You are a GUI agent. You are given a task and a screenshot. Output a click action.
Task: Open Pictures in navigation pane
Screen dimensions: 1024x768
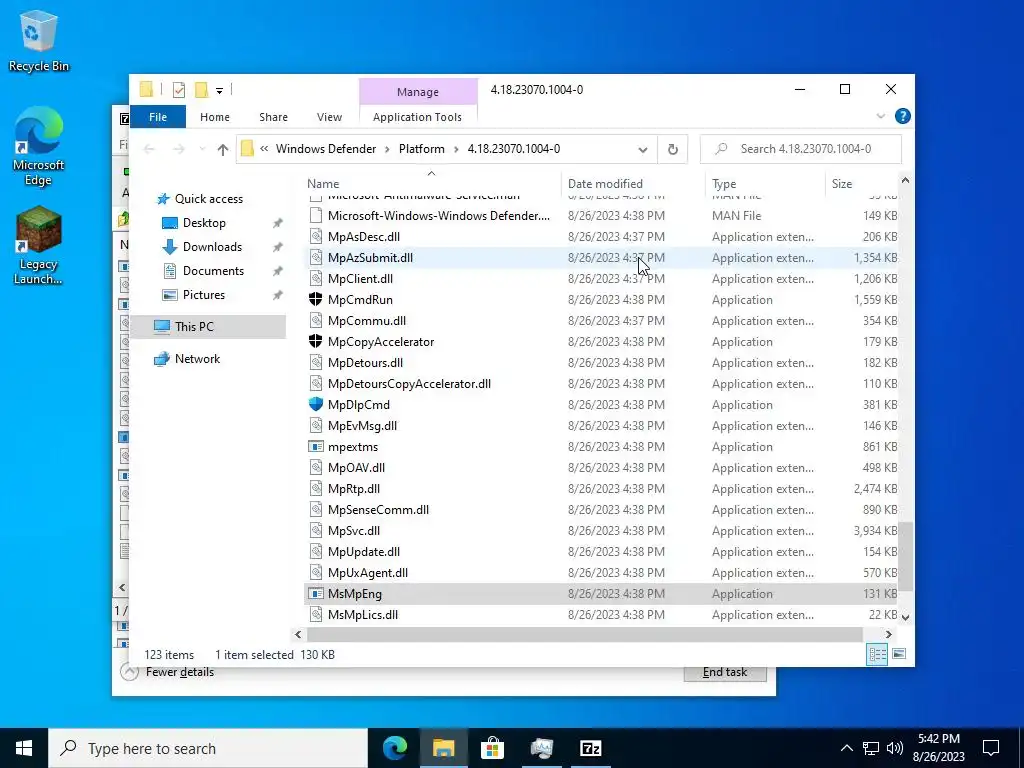(203, 295)
